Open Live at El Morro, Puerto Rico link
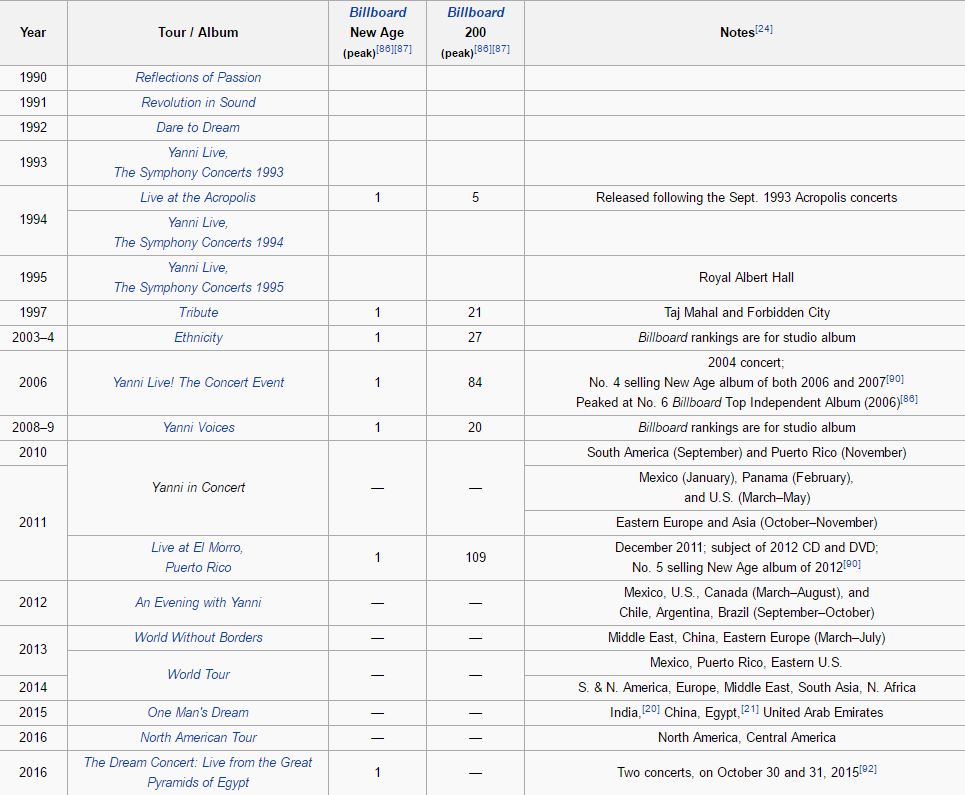 198,557
